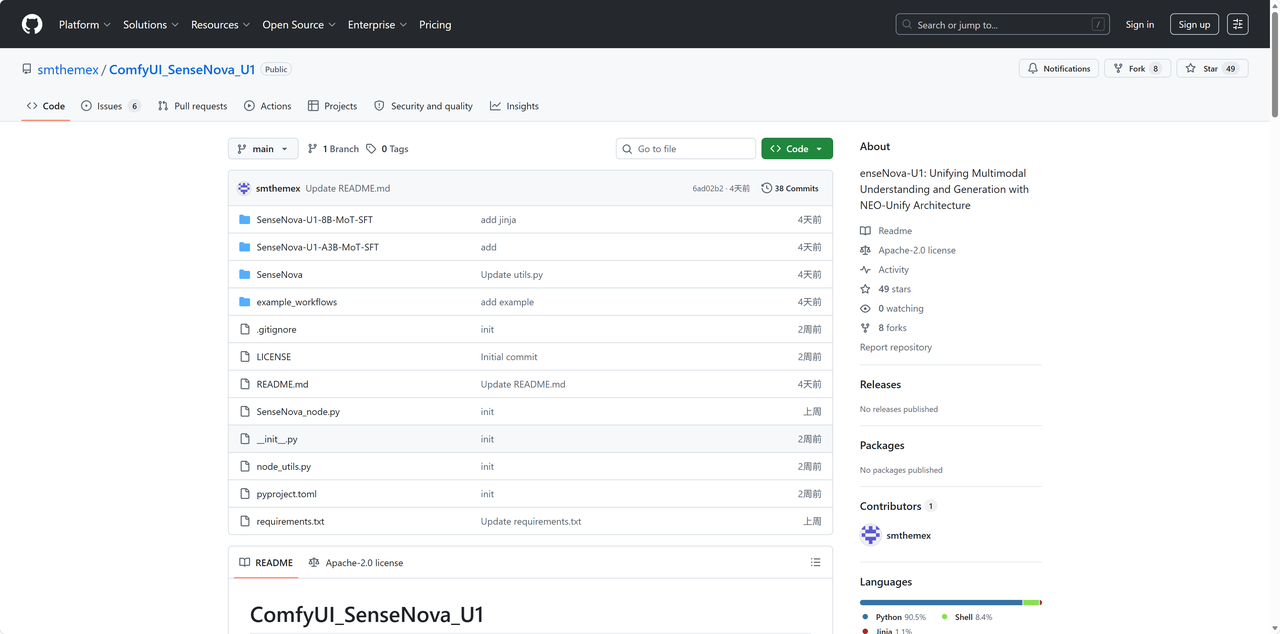Click the folder icon of SenseNova row
Viewport: 1280px width, 634px height.
click(245, 274)
